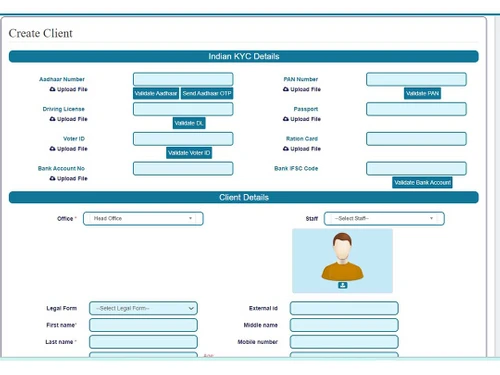The width and height of the screenshot is (500, 375).
Task: Click the Voter ID input field
Action: coord(183,139)
